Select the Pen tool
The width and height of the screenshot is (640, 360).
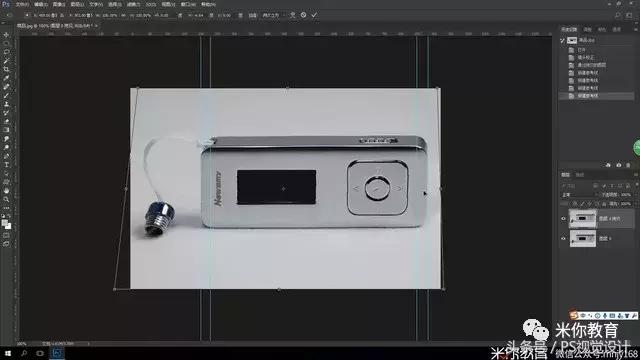pos(6,156)
